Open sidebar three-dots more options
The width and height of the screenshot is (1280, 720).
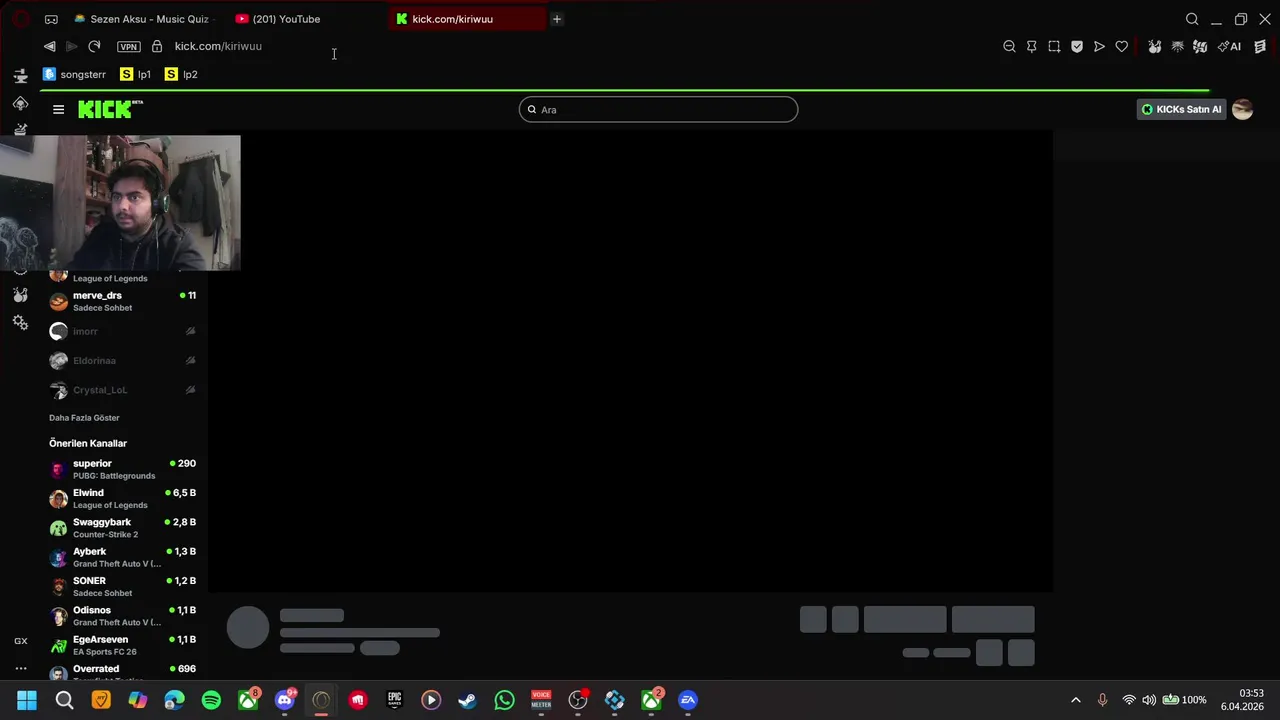[x=20, y=669]
